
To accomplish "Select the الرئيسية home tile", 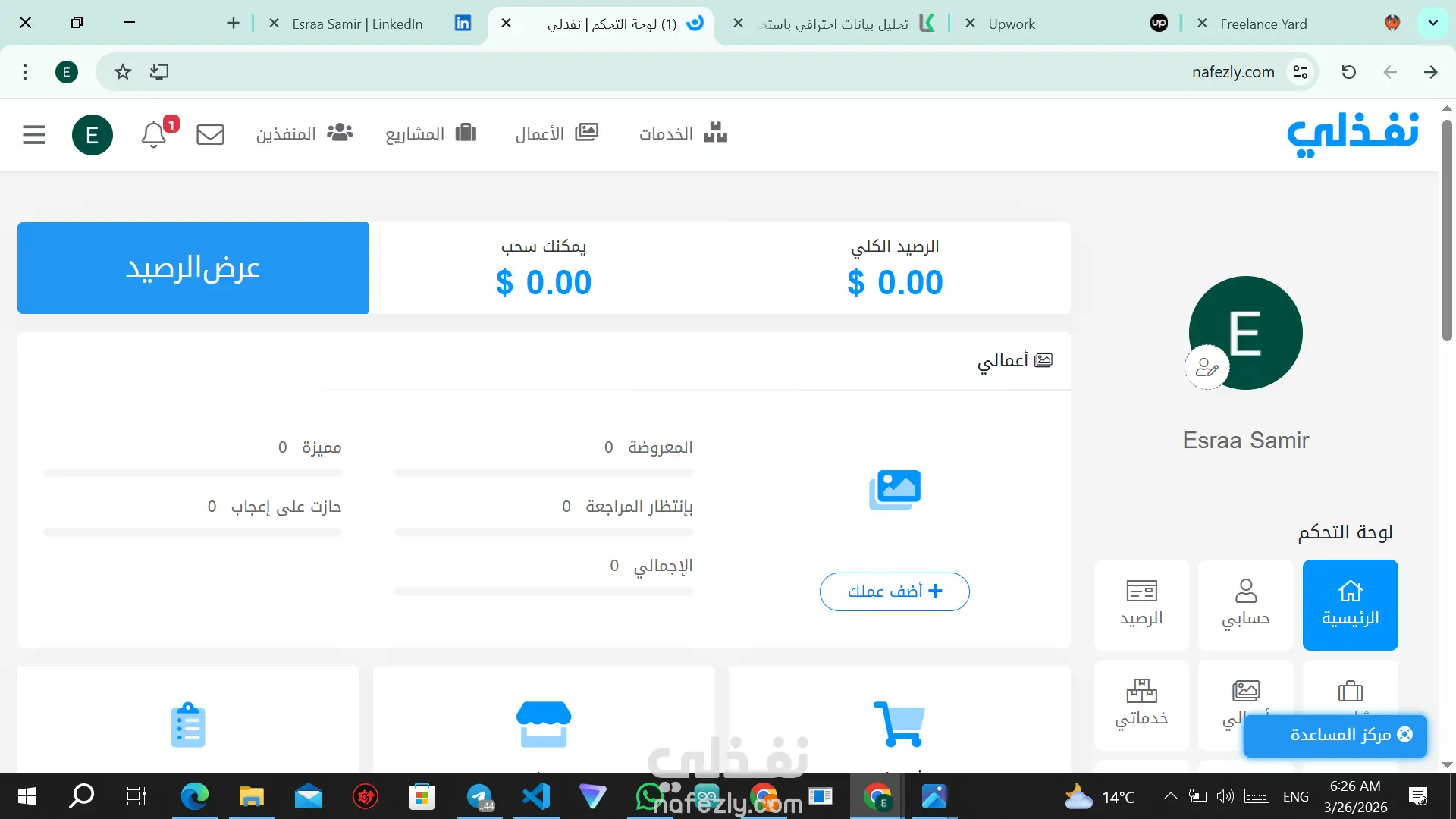I will point(1350,604).
